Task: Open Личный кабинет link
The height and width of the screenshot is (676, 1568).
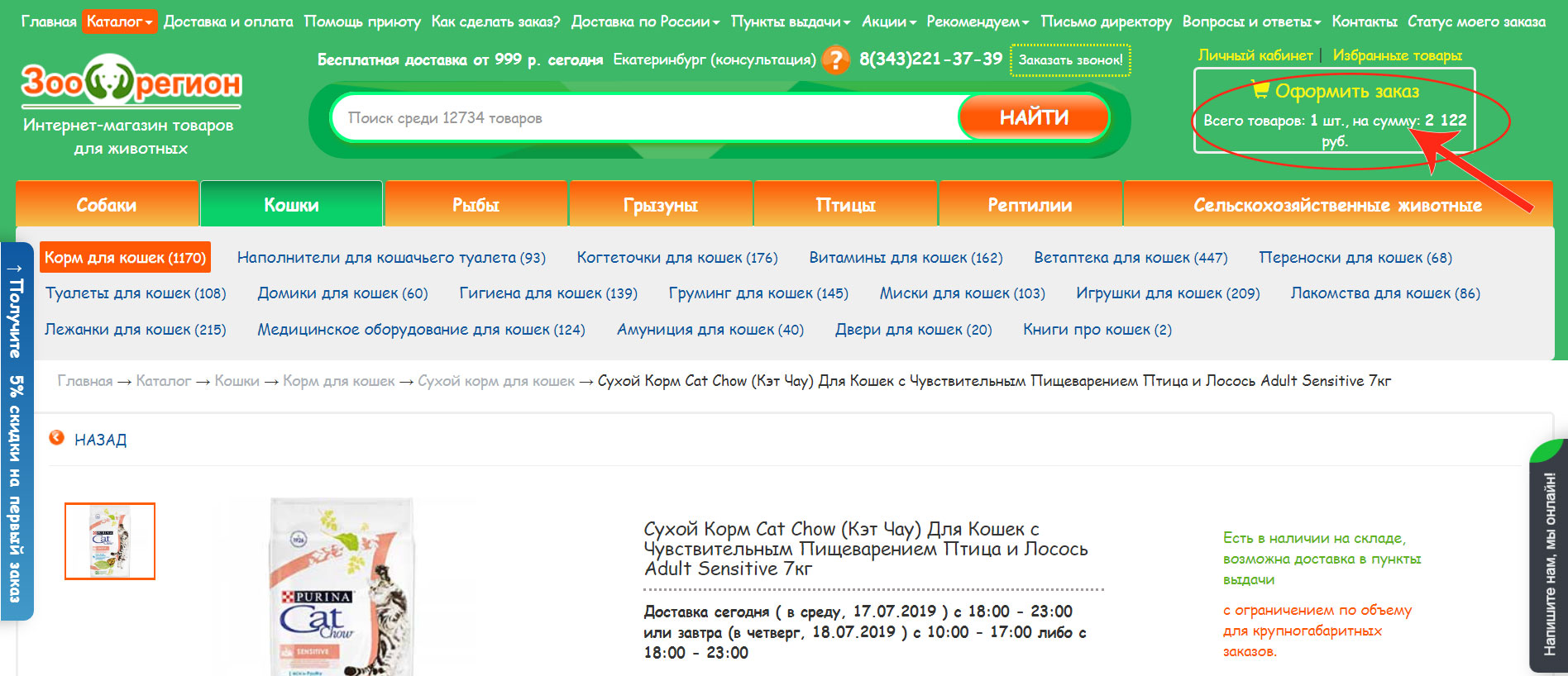Action: tap(1255, 55)
